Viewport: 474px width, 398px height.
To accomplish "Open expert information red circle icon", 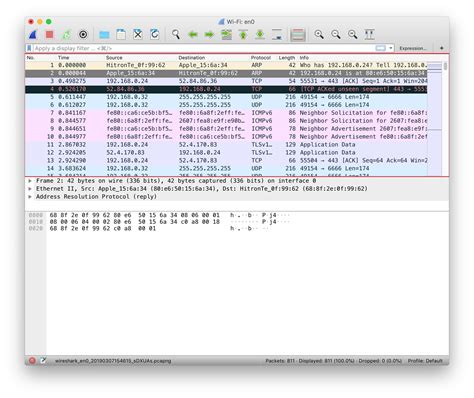I will (32, 361).
